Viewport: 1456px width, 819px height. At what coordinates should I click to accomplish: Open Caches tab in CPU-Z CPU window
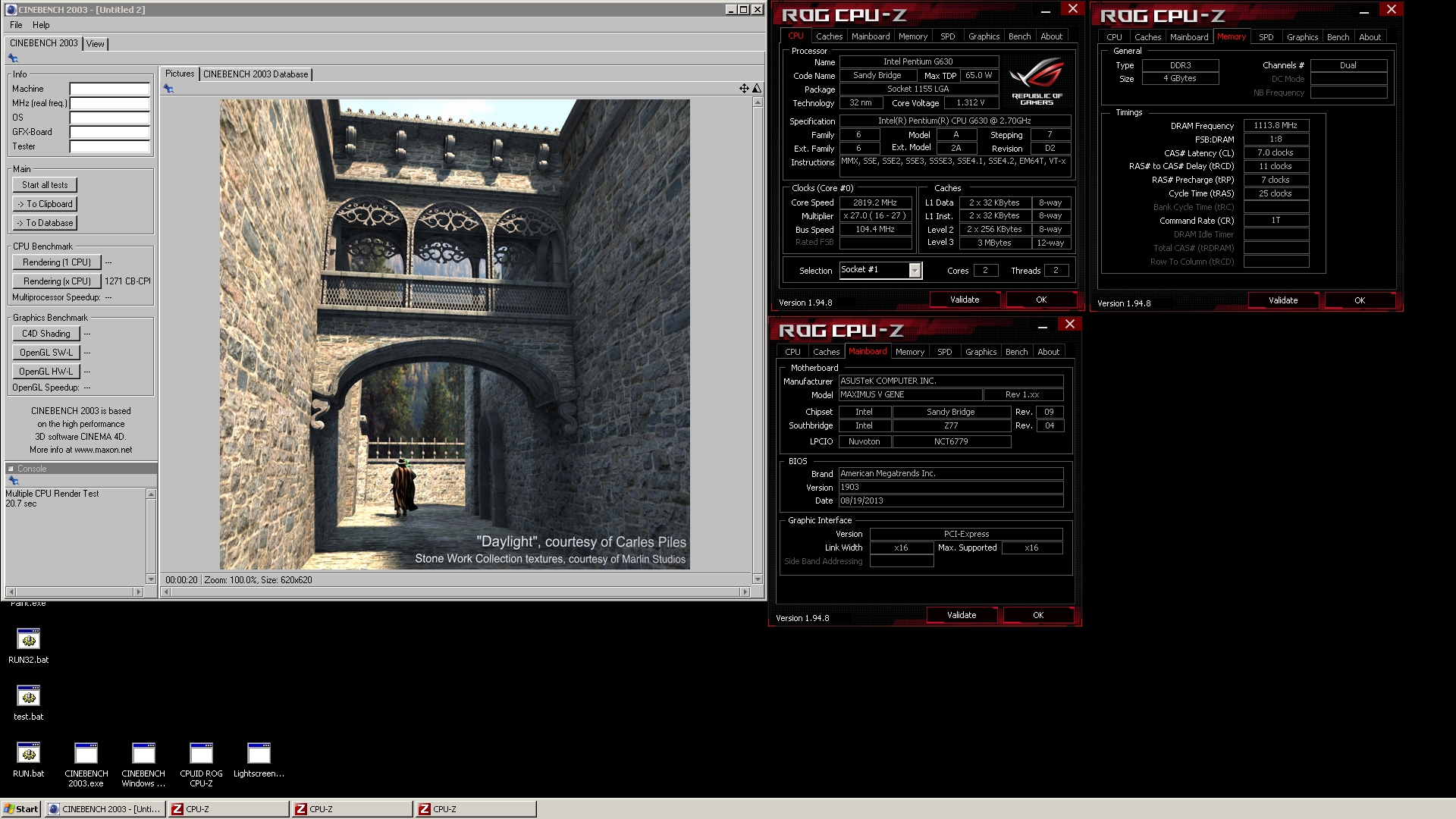(x=829, y=36)
